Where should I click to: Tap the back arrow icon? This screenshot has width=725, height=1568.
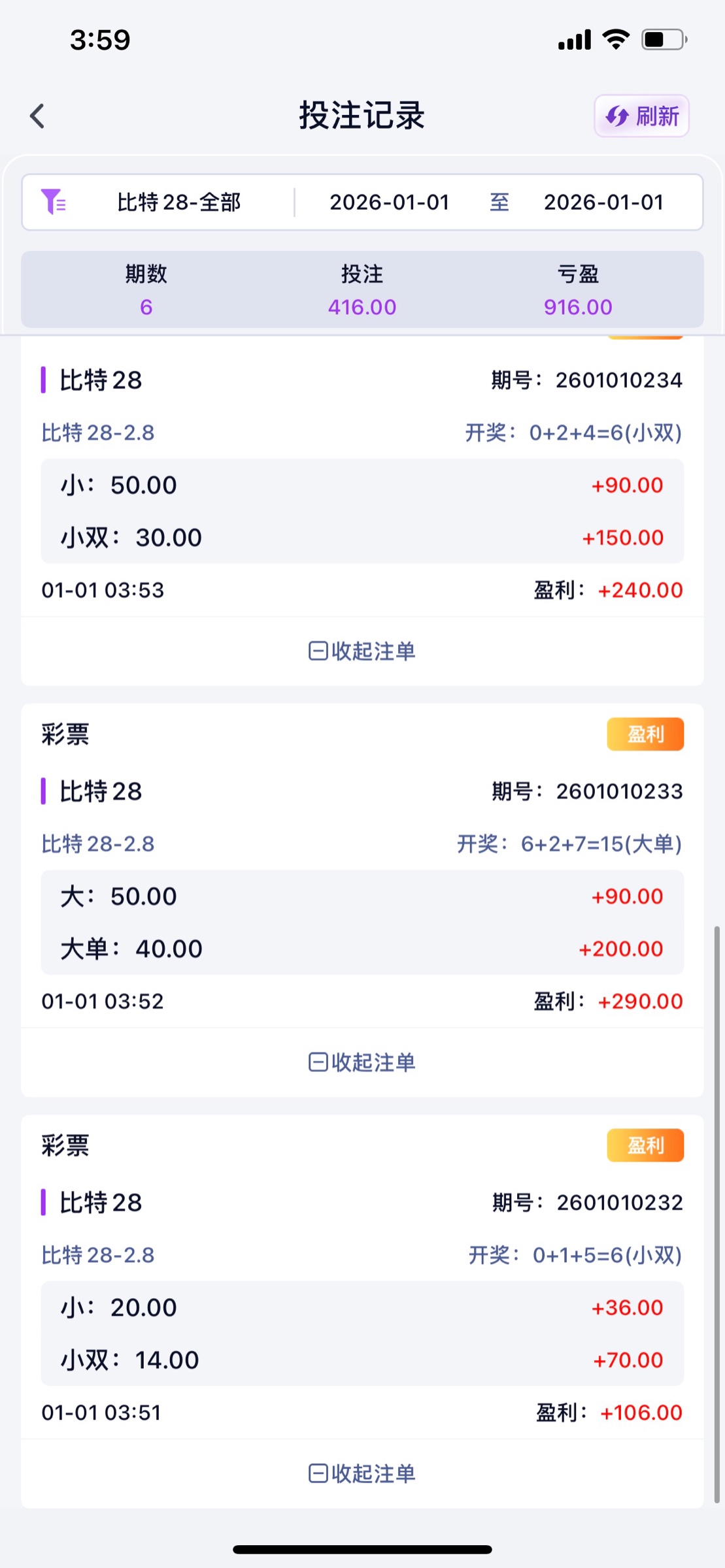pyautogui.click(x=37, y=116)
